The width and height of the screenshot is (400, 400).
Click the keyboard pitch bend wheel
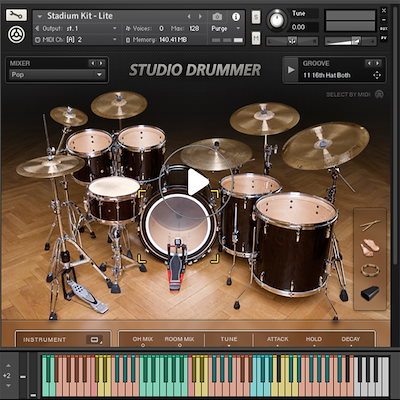[x=22, y=376]
